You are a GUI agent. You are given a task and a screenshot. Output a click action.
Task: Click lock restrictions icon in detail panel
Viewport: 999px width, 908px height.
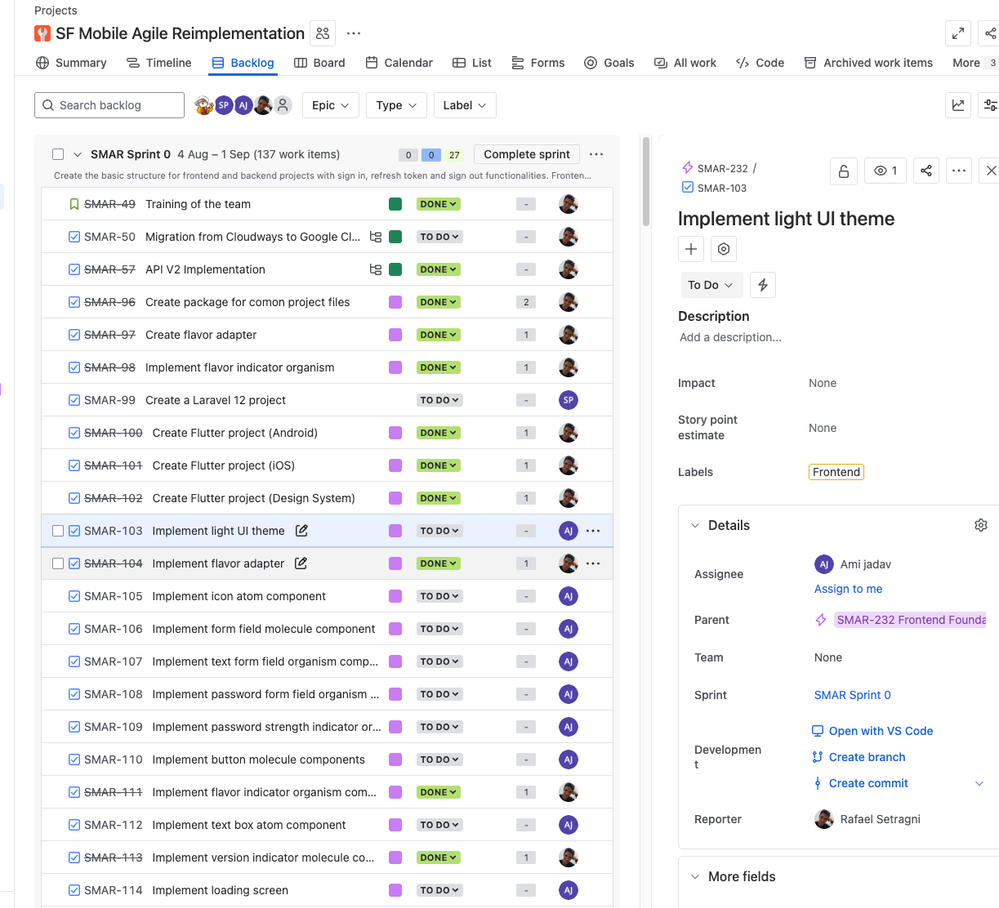[844, 171]
